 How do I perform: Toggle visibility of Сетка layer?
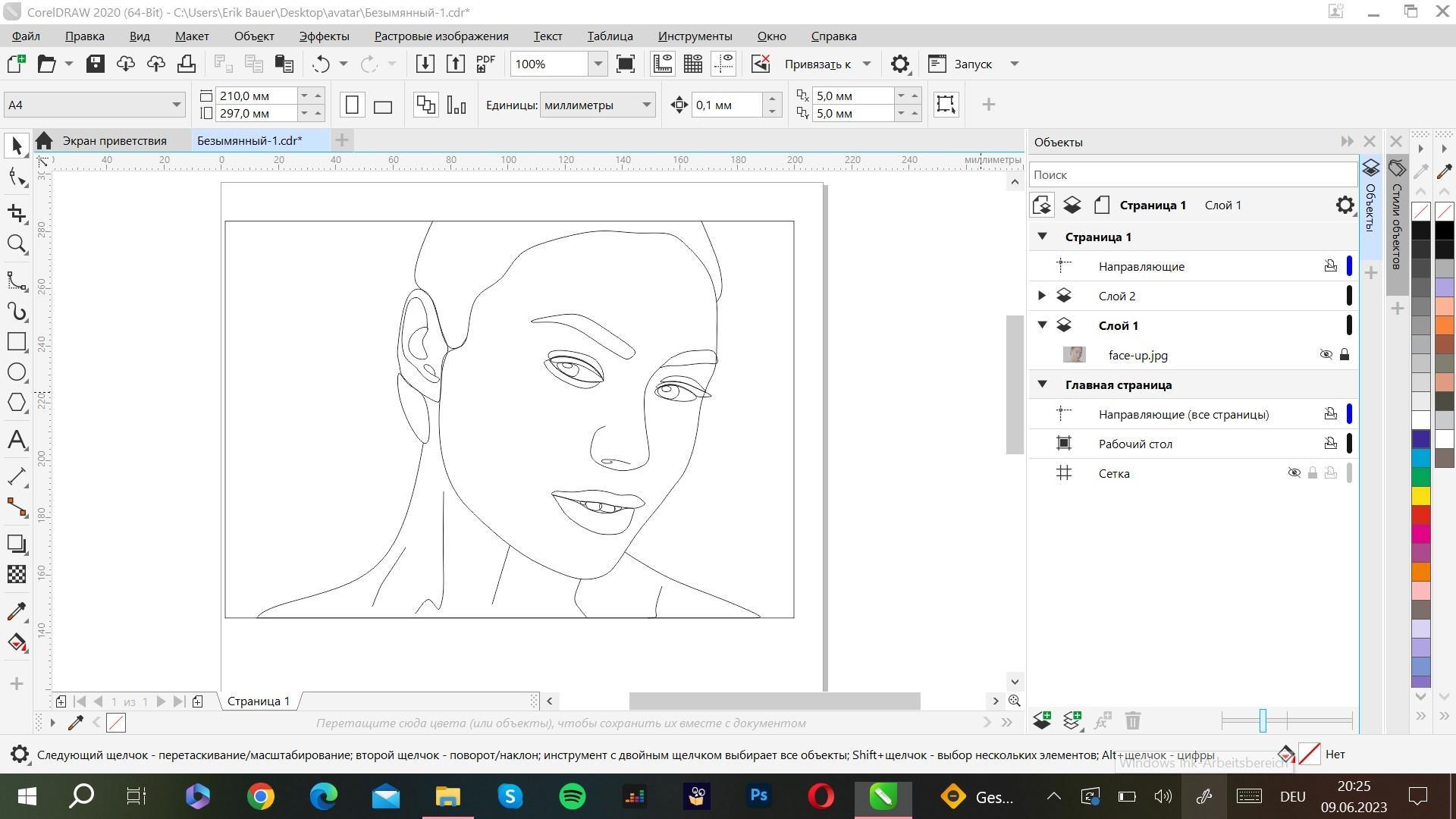(1294, 473)
